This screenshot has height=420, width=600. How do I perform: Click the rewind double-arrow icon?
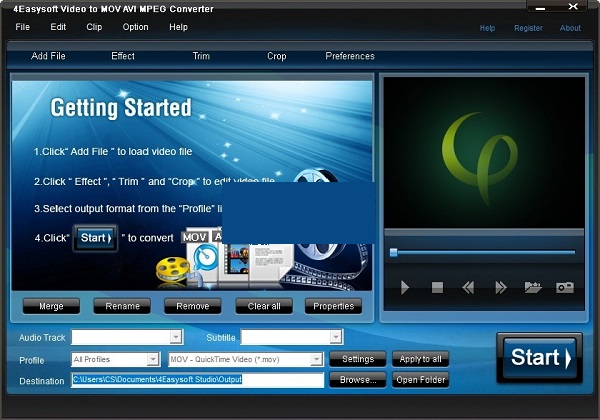point(468,287)
